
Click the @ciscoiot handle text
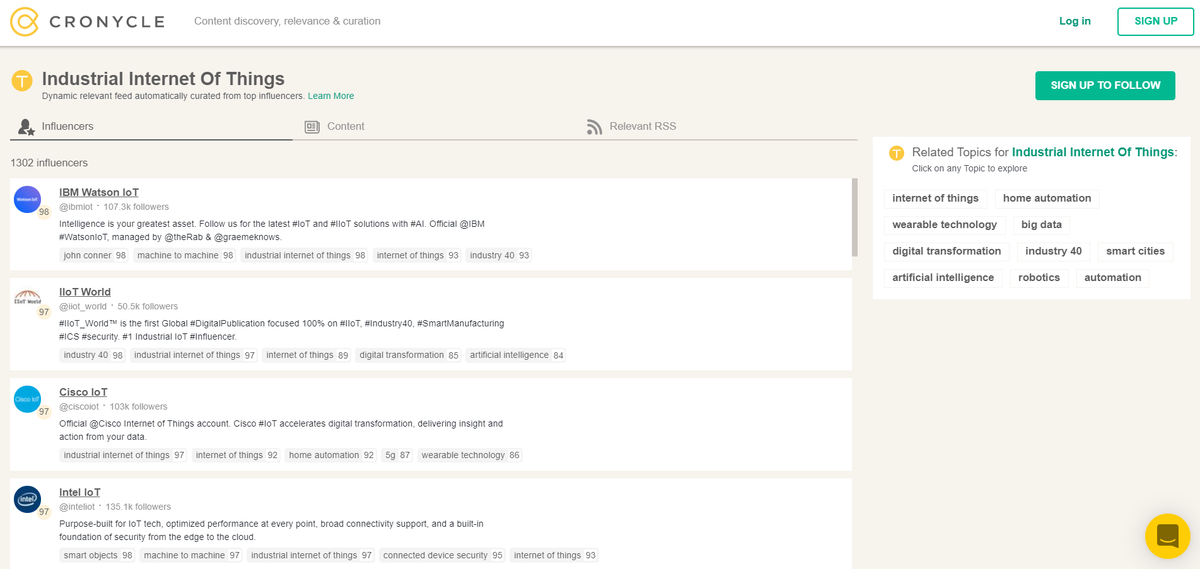80,407
